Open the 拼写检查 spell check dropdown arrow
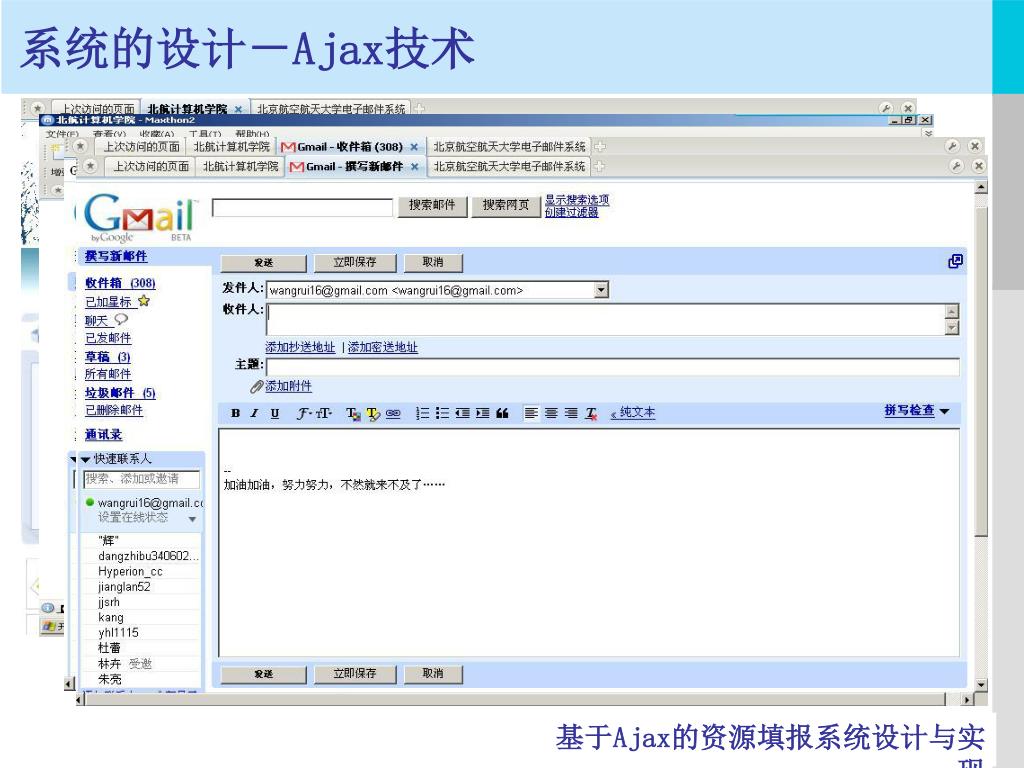 click(x=944, y=411)
